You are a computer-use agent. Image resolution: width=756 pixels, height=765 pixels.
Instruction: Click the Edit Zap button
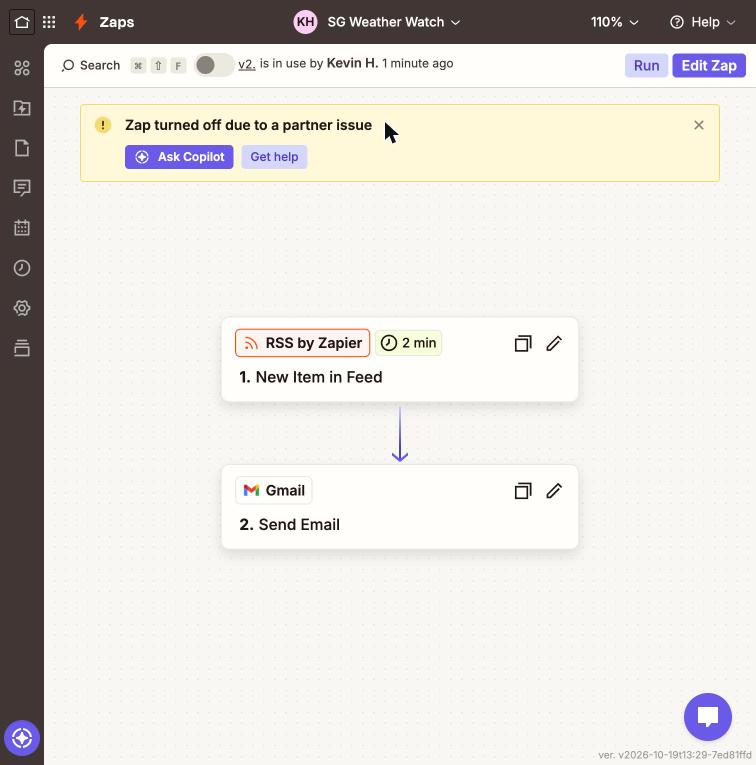click(709, 65)
